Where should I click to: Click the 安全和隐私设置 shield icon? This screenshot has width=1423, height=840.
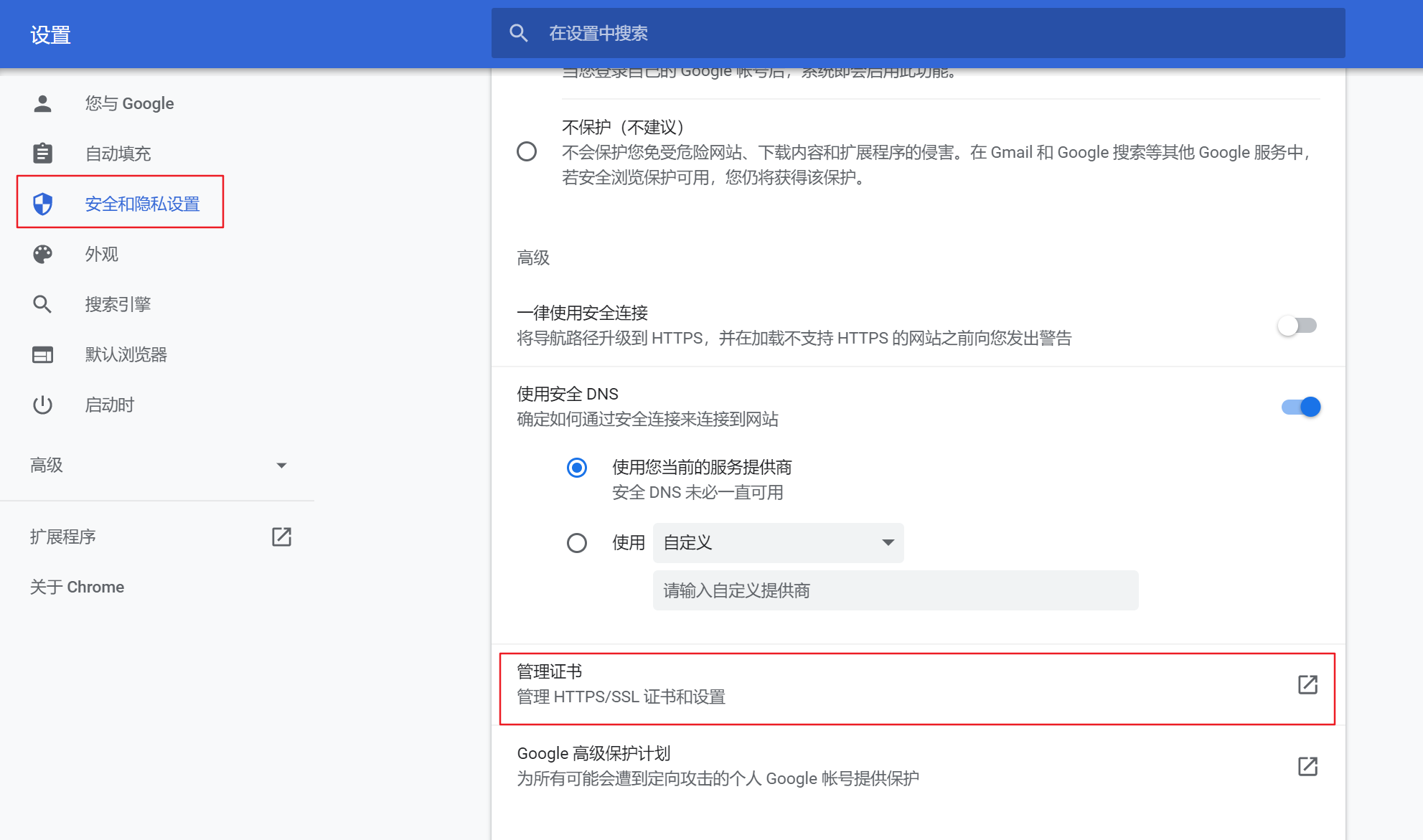click(x=42, y=203)
